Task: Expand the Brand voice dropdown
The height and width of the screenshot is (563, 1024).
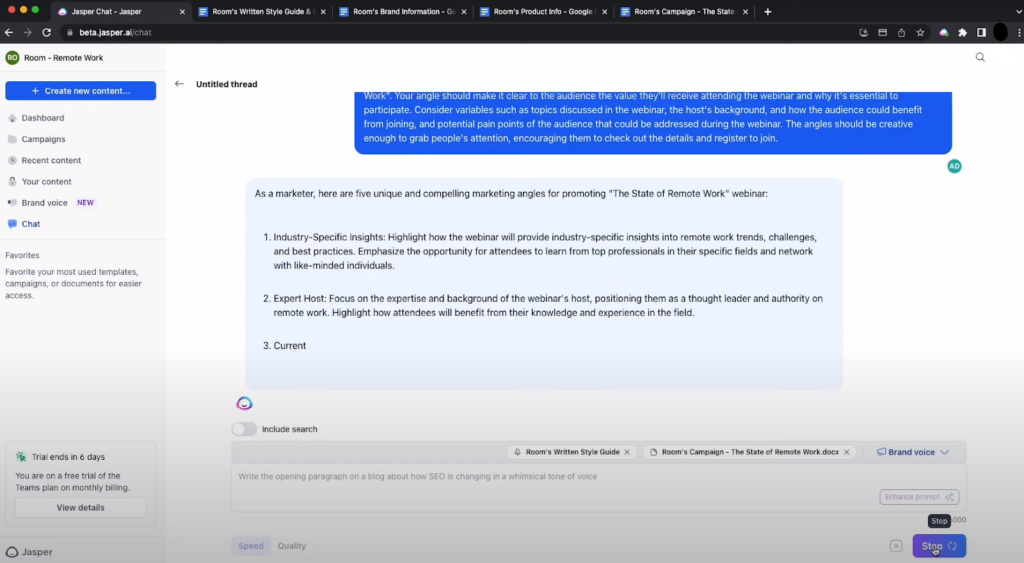Action: click(x=912, y=452)
